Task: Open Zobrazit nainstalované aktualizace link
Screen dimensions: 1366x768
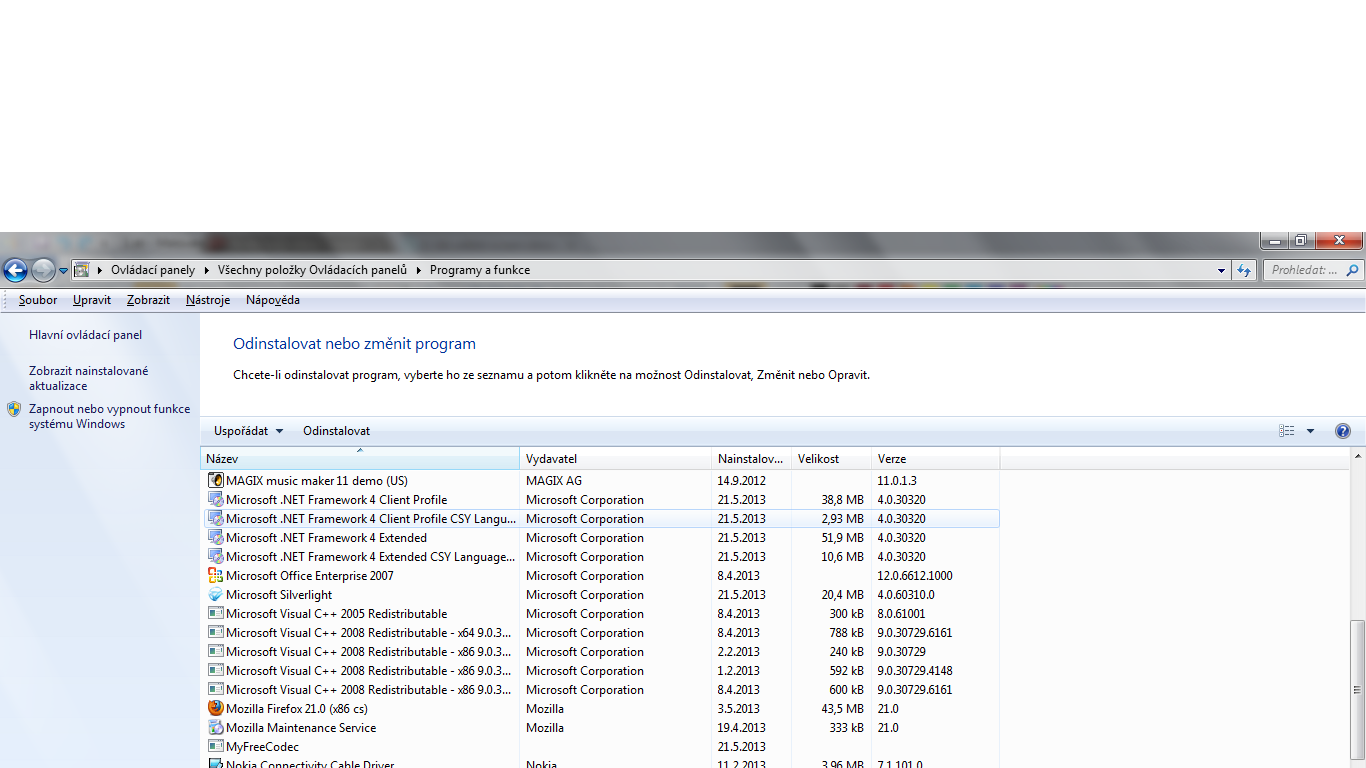Action: pos(89,378)
